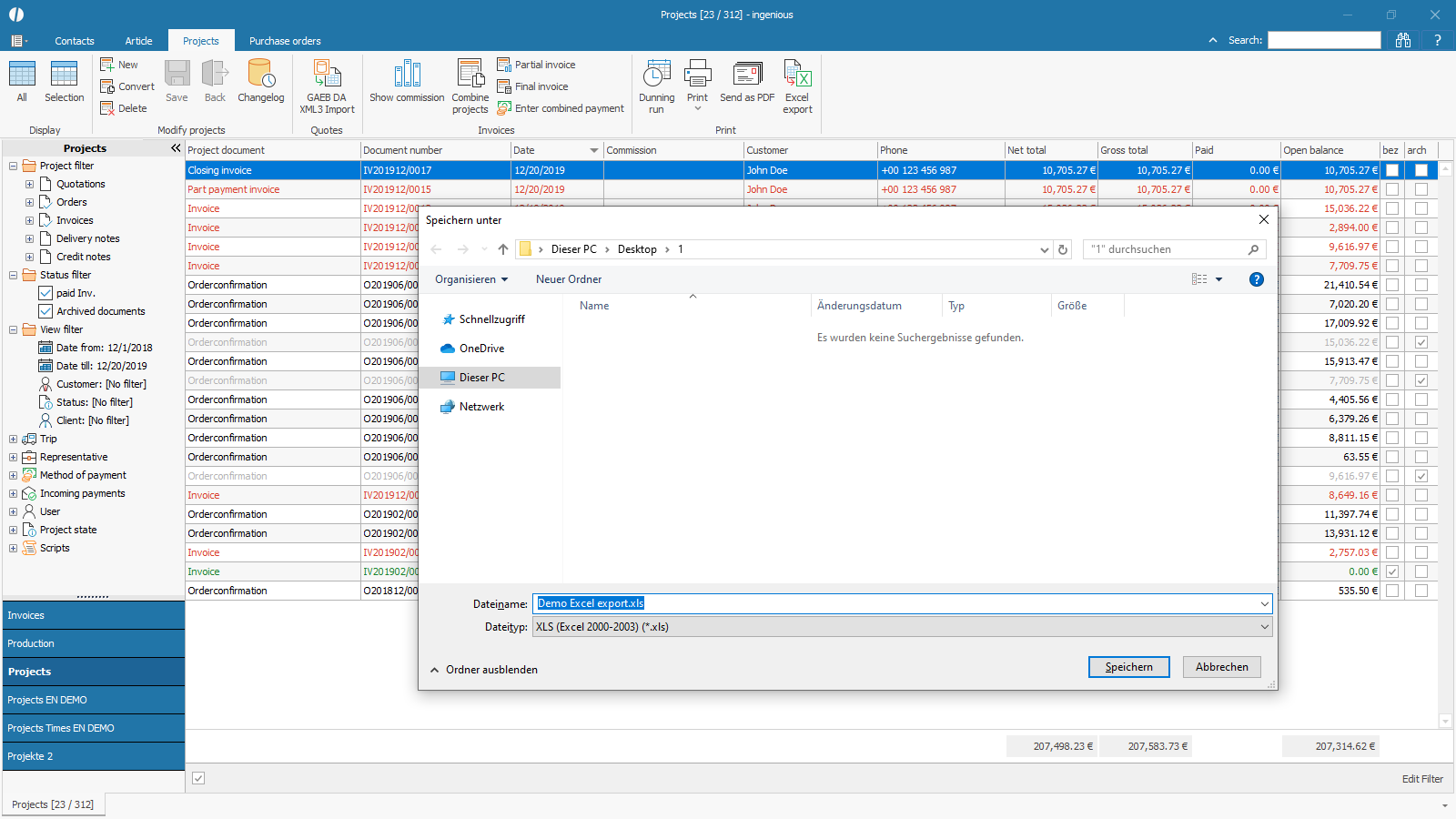Open the Dunning run tool

click(656, 75)
